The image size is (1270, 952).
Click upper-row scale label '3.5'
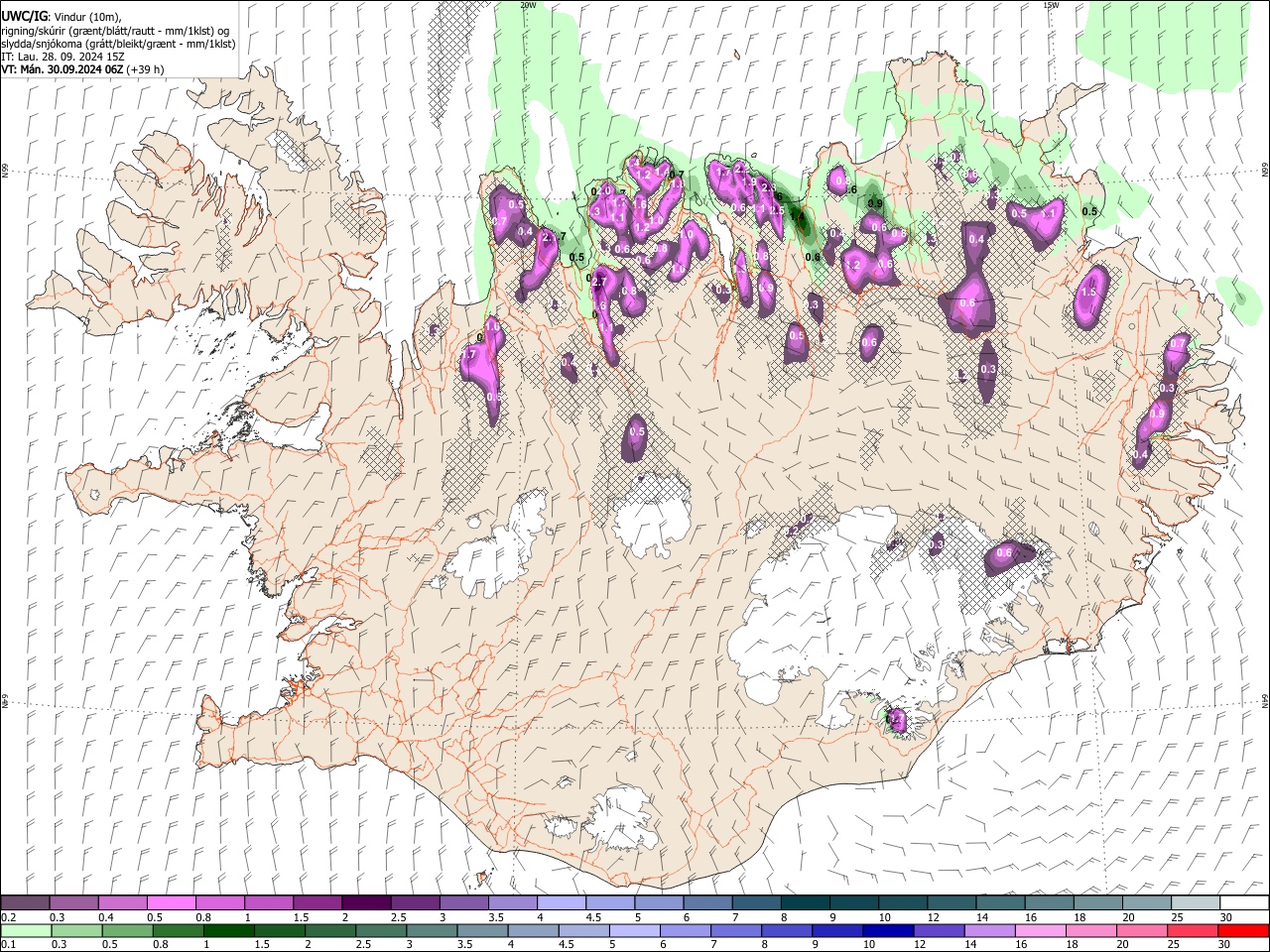point(496,917)
